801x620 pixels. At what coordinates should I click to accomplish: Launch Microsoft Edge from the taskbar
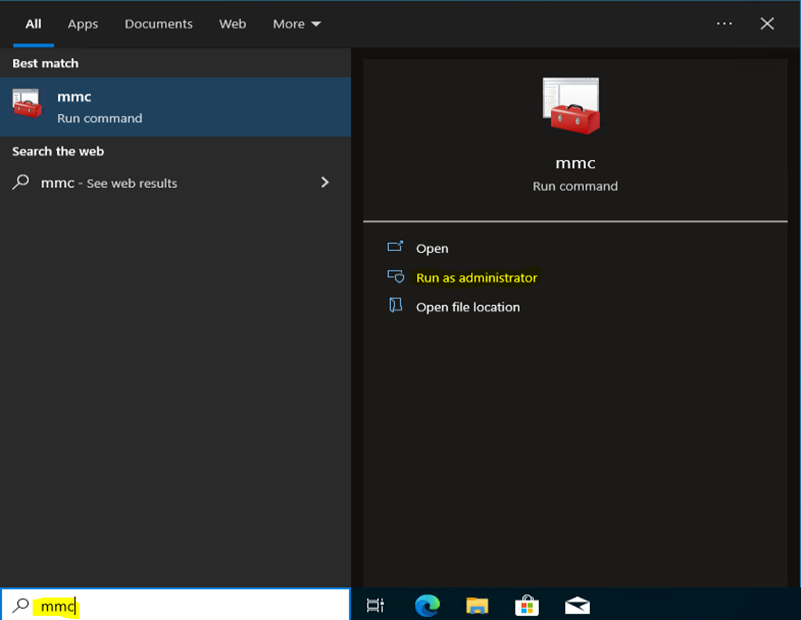427,605
